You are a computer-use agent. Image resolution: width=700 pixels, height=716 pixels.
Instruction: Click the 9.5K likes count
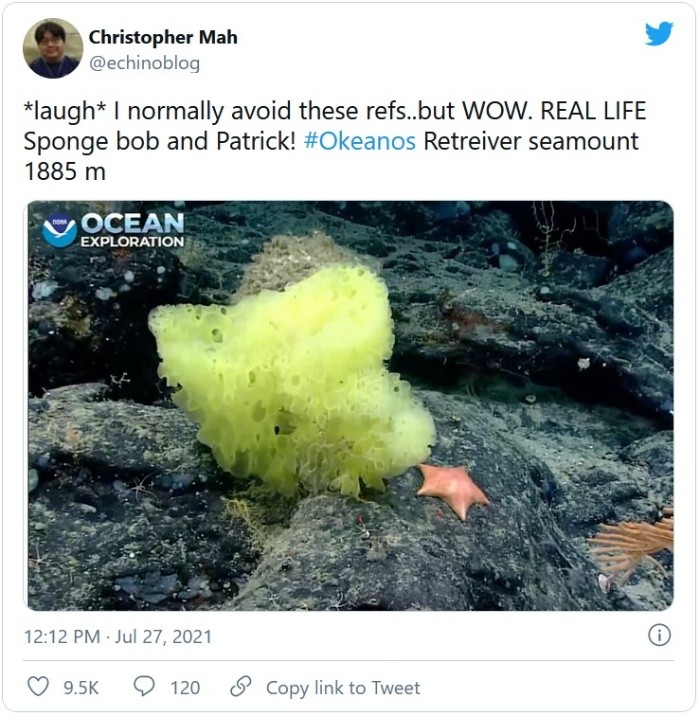coord(81,688)
